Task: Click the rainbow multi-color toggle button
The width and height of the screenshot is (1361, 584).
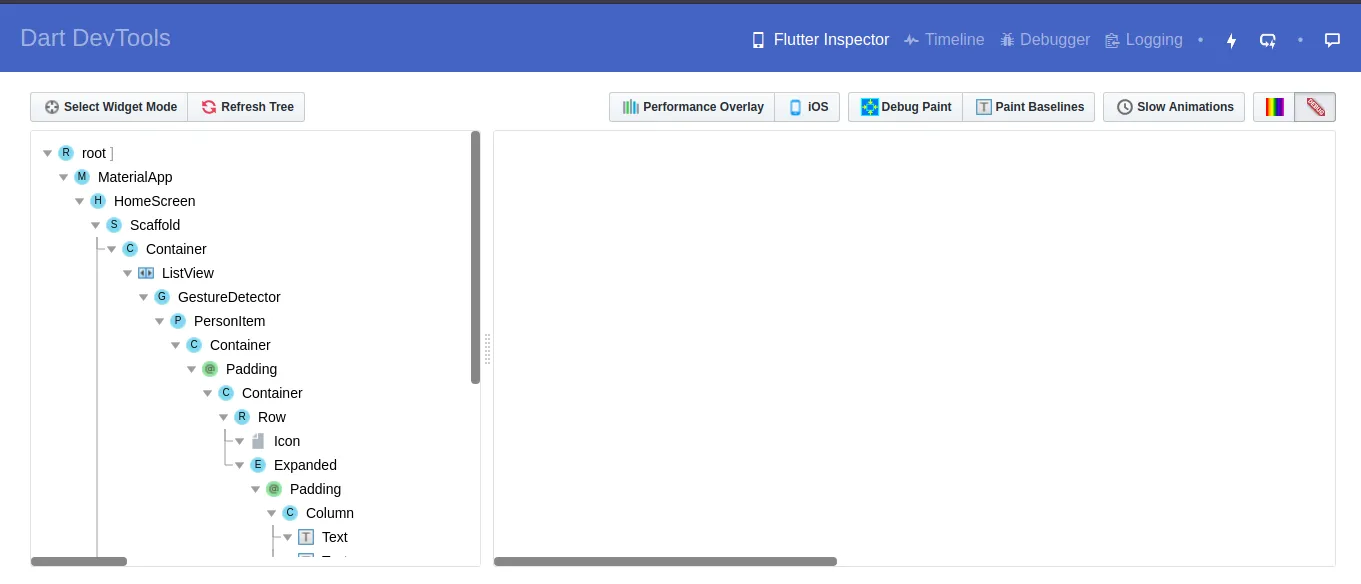Action: pos(1273,106)
